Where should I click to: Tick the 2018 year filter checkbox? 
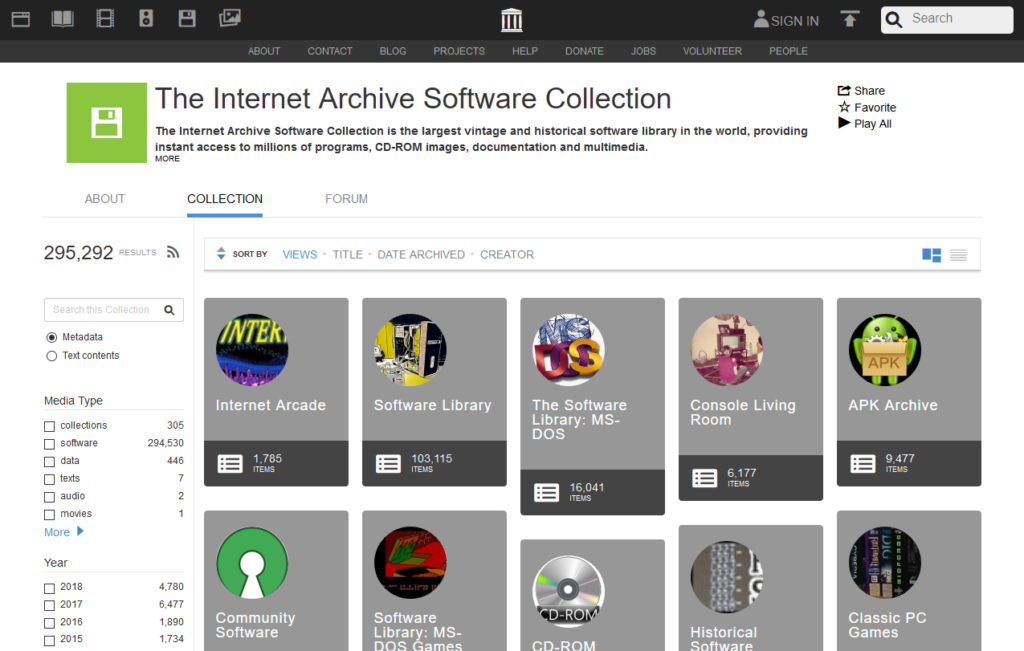click(x=50, y=588)
